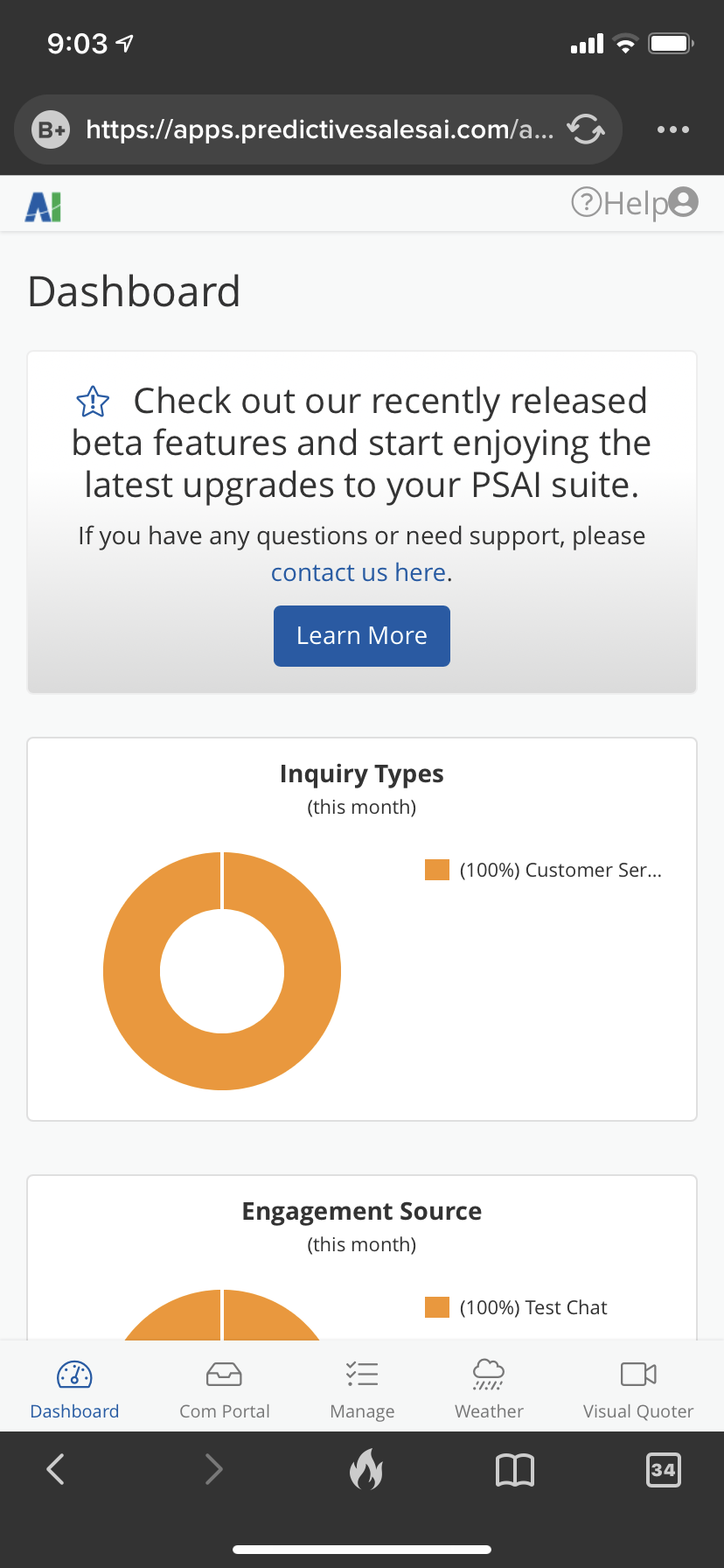Screen dimensions: 724x1568
Task: Tap the flame icon in browser toolbar
Action: (x=365, y=1469)
